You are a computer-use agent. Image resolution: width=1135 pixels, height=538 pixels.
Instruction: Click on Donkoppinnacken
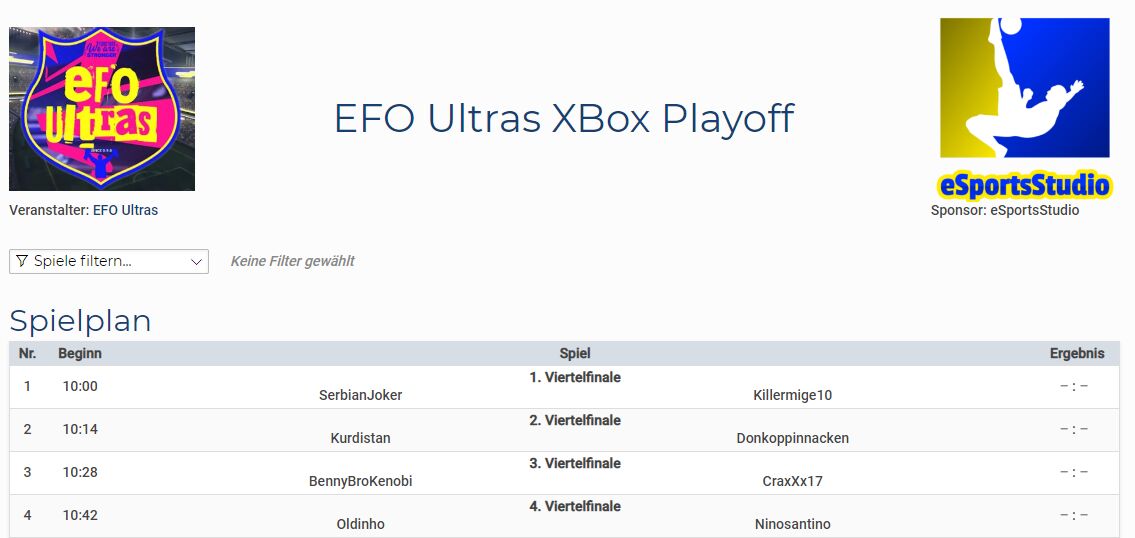click(x=792, y=438)
